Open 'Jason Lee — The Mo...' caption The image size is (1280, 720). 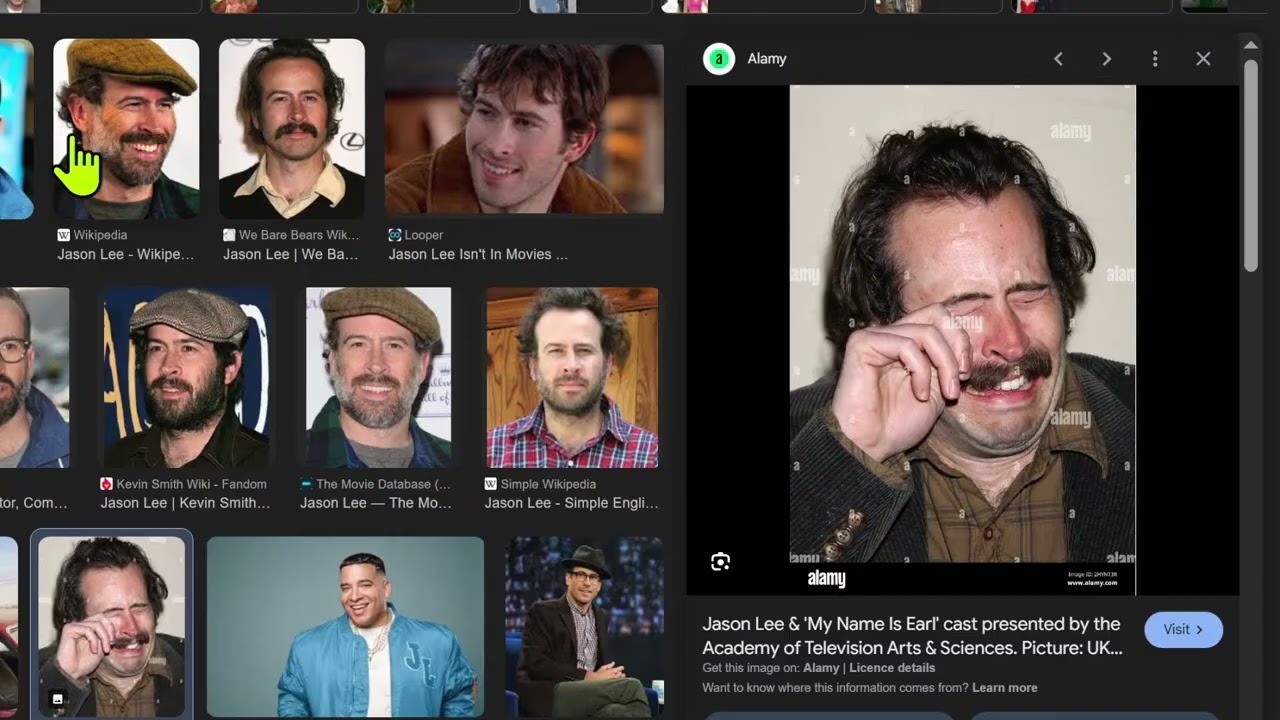(x=376, y=503)
